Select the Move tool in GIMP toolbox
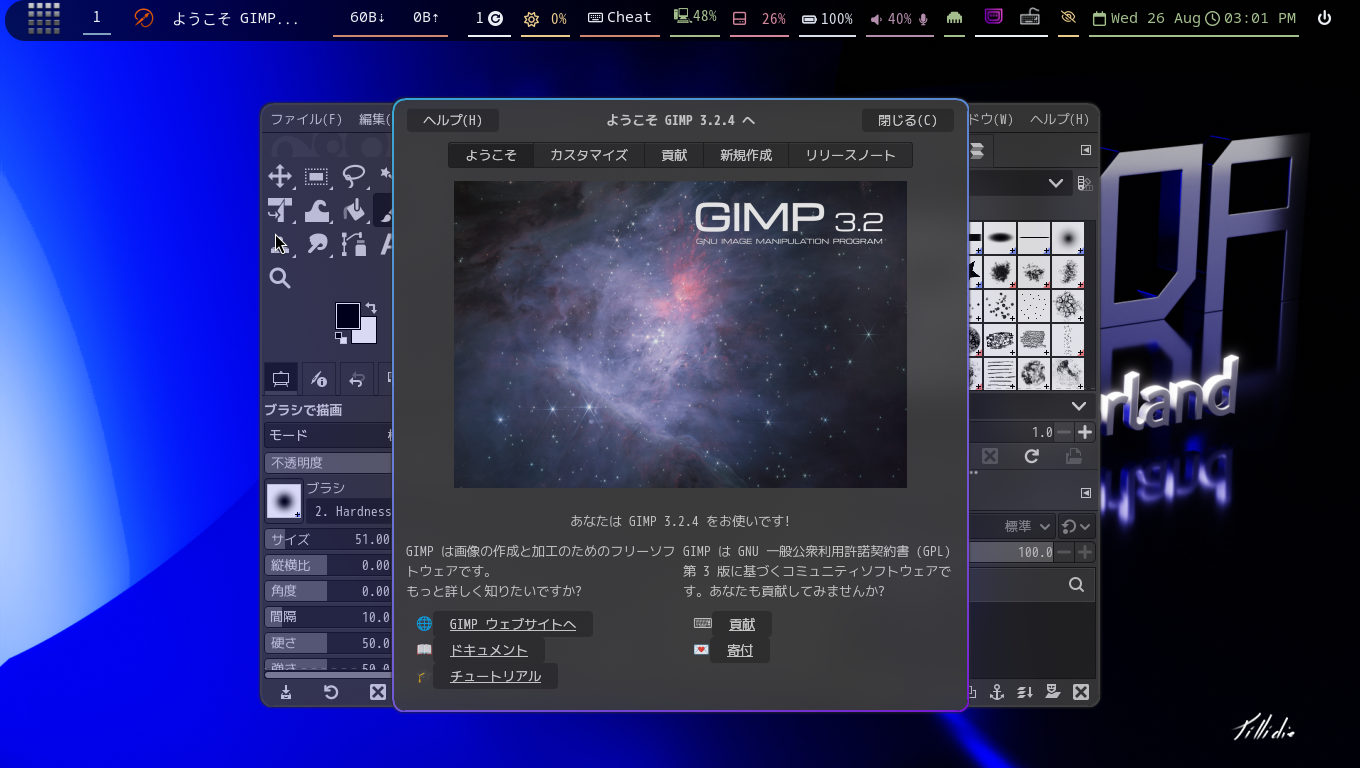This screenshot has width=1360, height=768. coord(280,177)
